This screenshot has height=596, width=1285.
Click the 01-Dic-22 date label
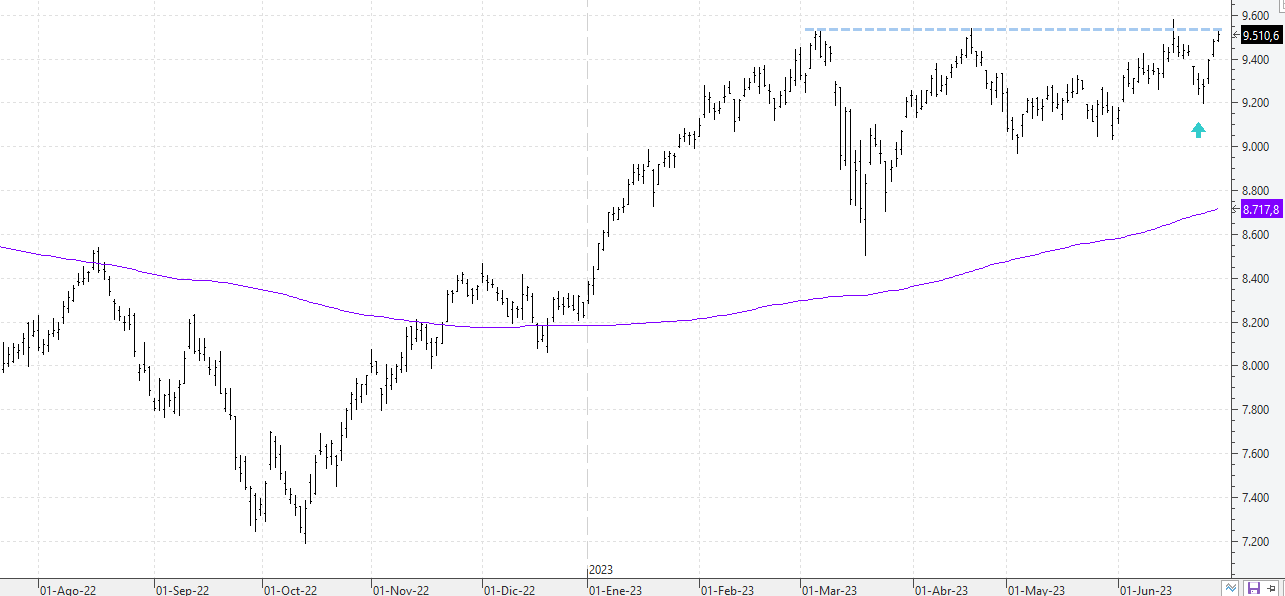tap(508, 590)
